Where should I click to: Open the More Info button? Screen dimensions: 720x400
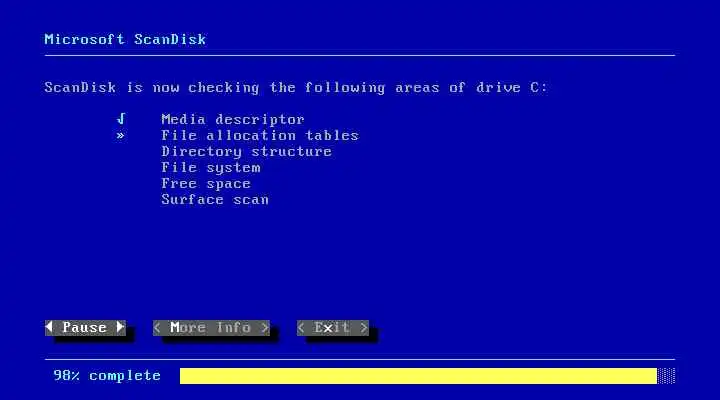pyautogui.click(x=211, y=328)
